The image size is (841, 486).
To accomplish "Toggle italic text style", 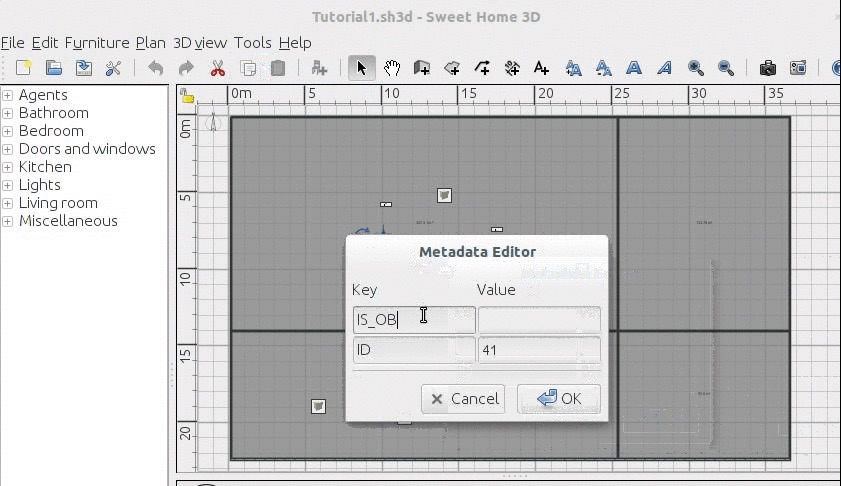I will (x=665, y=68).
